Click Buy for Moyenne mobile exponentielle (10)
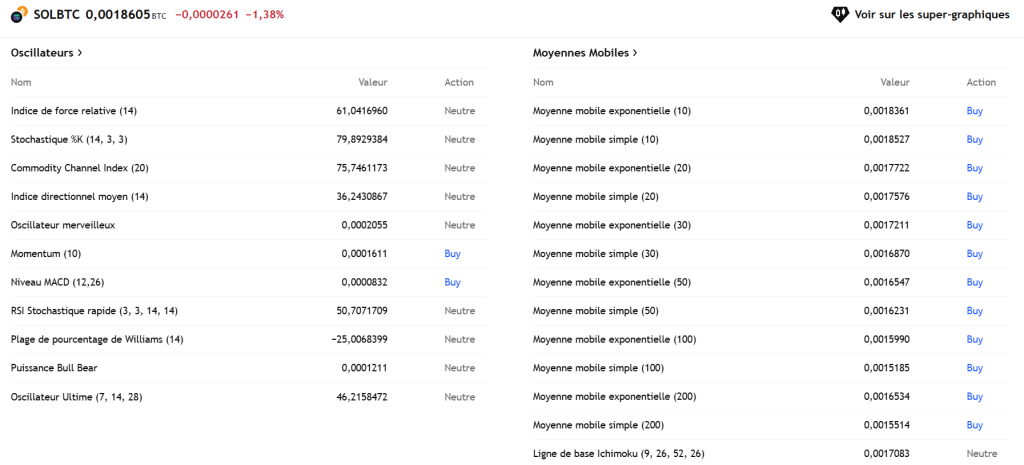This screenshot has width=1024, height=465. pyautogui.click(x=974, y=111)
